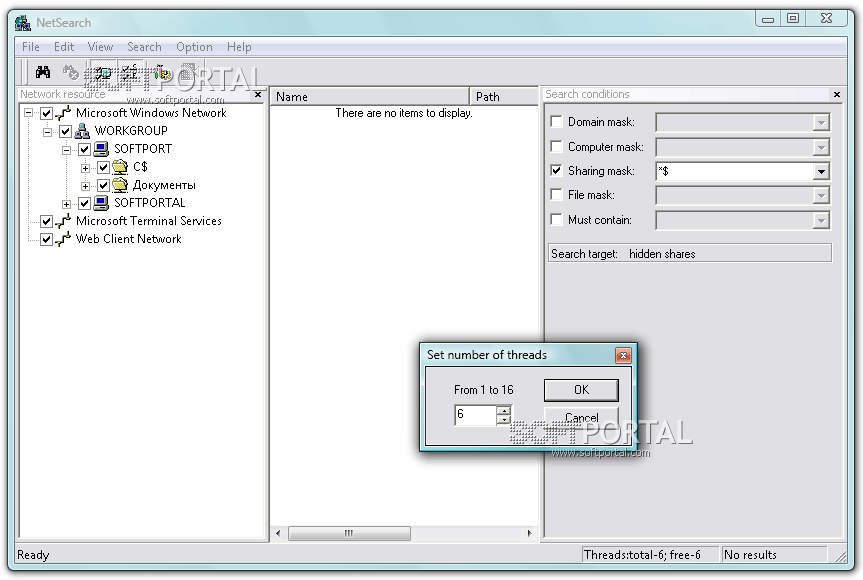Cancel the threads dialog
The height and width of the screenshot is (580, 863).
coord(581,418)
